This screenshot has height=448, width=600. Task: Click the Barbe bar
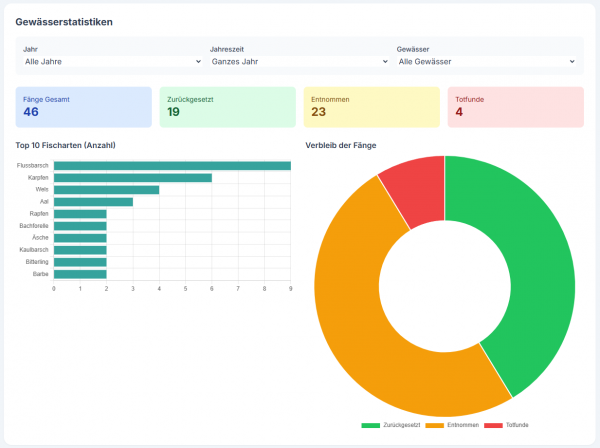(x=80, y=273)
